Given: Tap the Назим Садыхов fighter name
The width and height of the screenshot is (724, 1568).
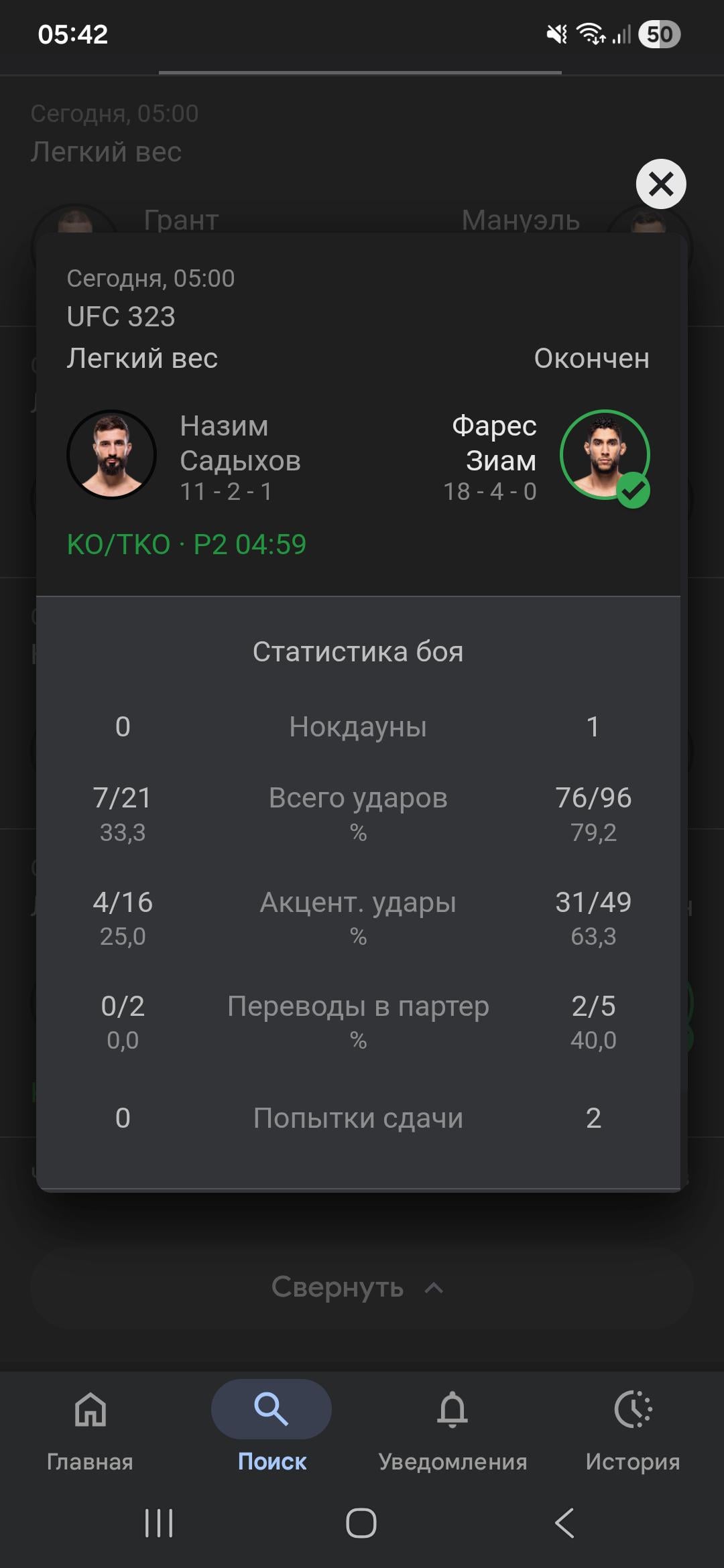Looking at the screenshot, I should pos(239,443).
